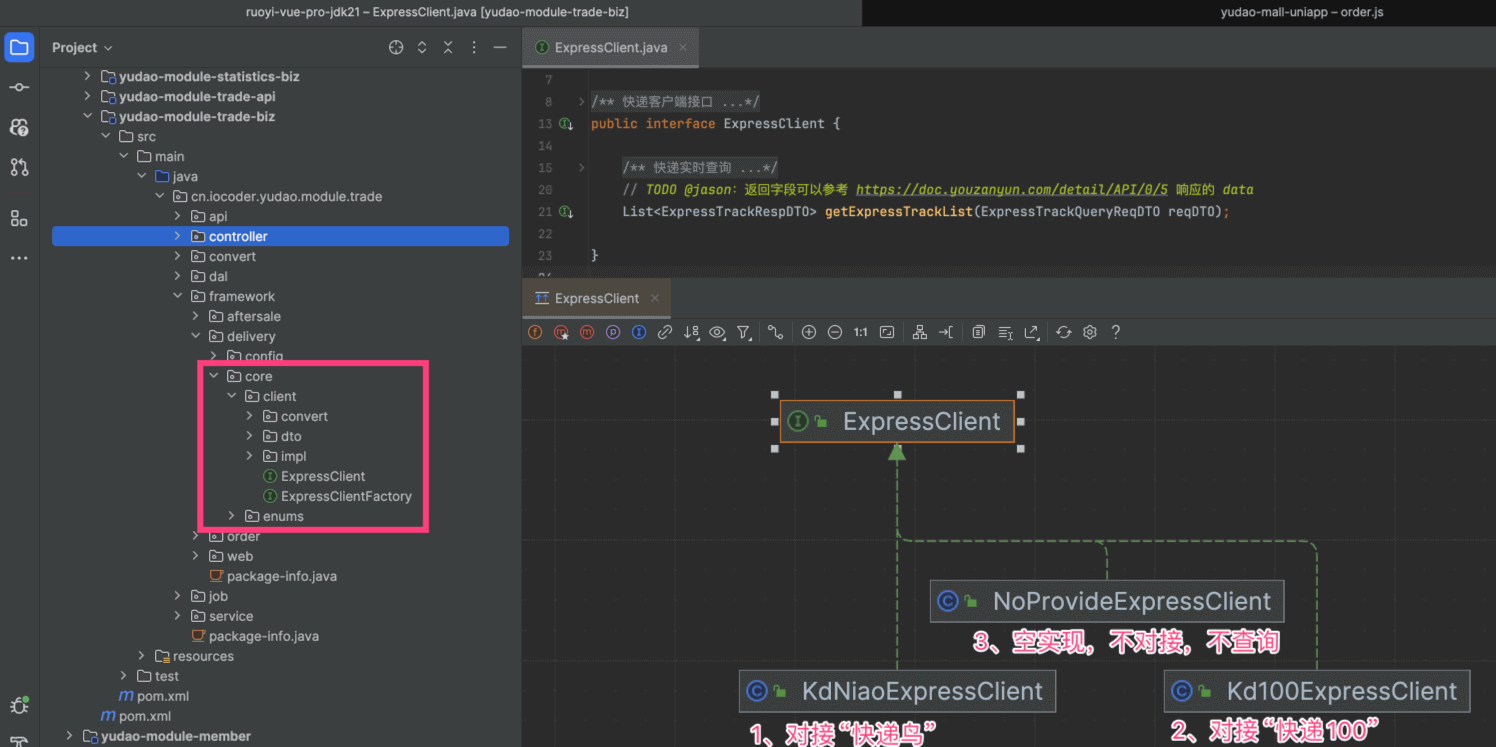This screenshot has width=1496, height=747.
Task: Open diagram settings gear
Action: [x=1090, y=332]
